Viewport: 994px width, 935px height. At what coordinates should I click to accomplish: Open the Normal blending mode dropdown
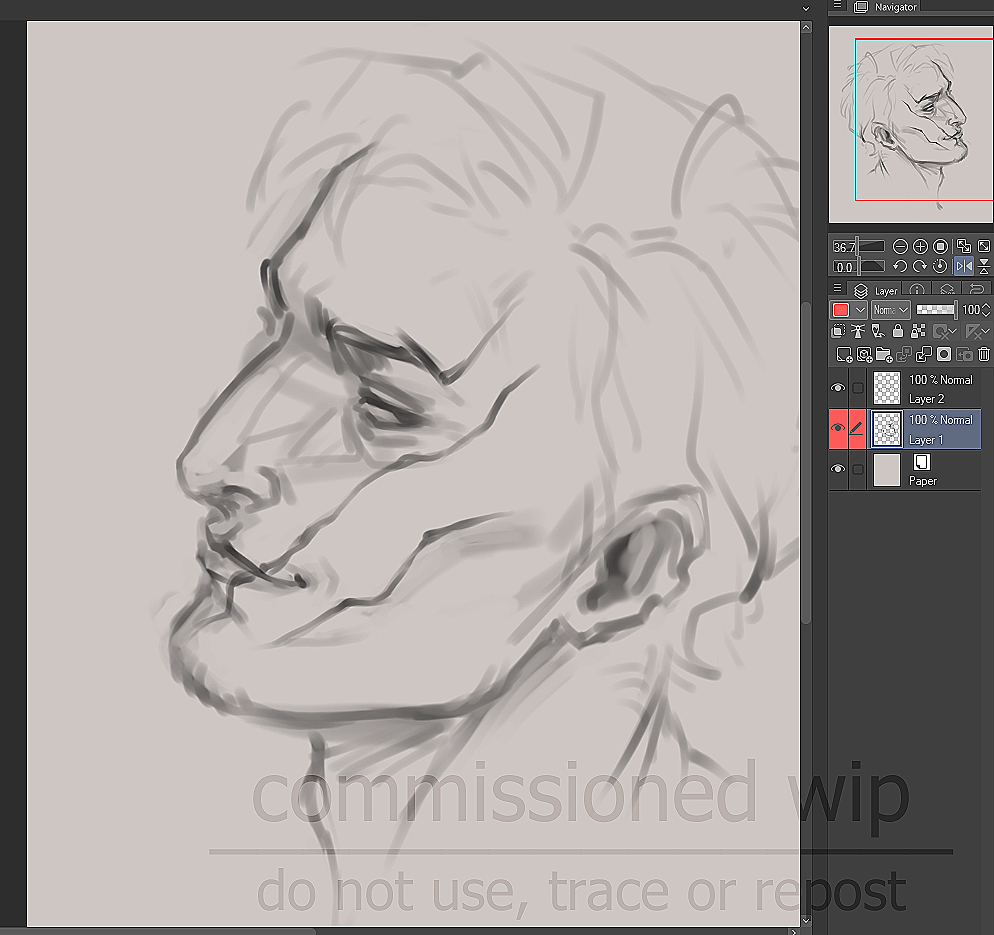coord(890,310)
